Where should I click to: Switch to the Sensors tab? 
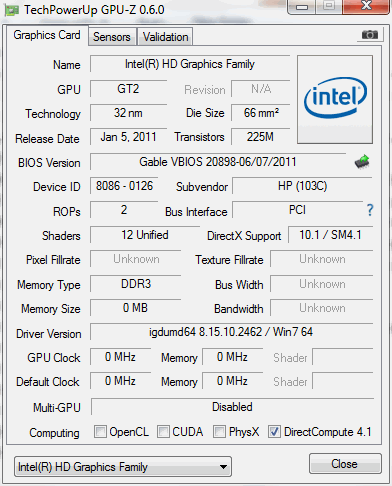click(112, 37)
